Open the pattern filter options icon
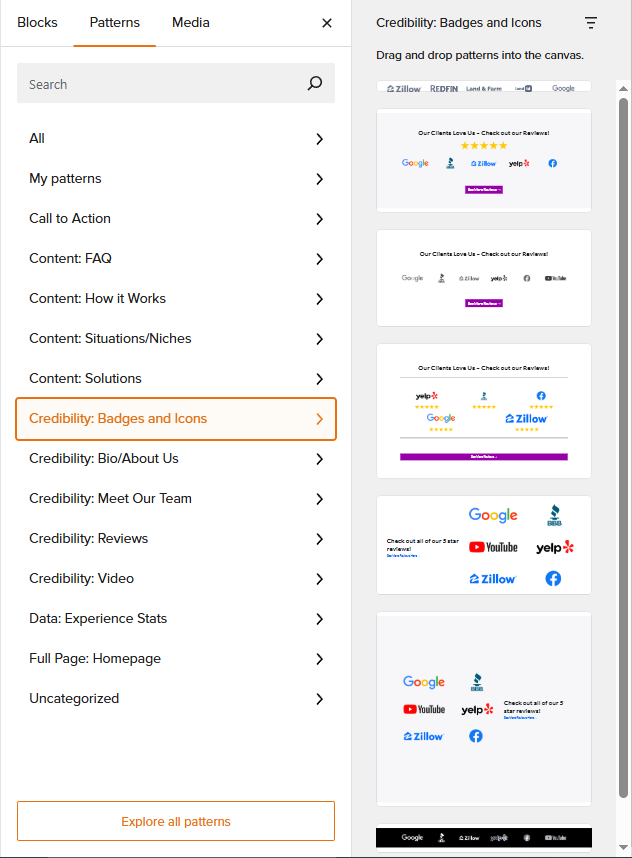 [590, 23]
